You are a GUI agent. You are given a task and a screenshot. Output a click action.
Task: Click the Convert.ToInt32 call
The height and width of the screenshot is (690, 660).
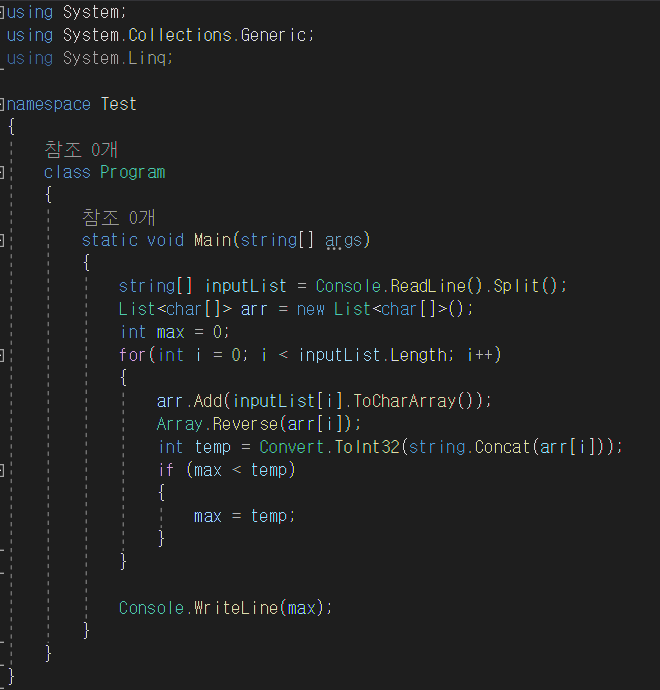[330, 447]
